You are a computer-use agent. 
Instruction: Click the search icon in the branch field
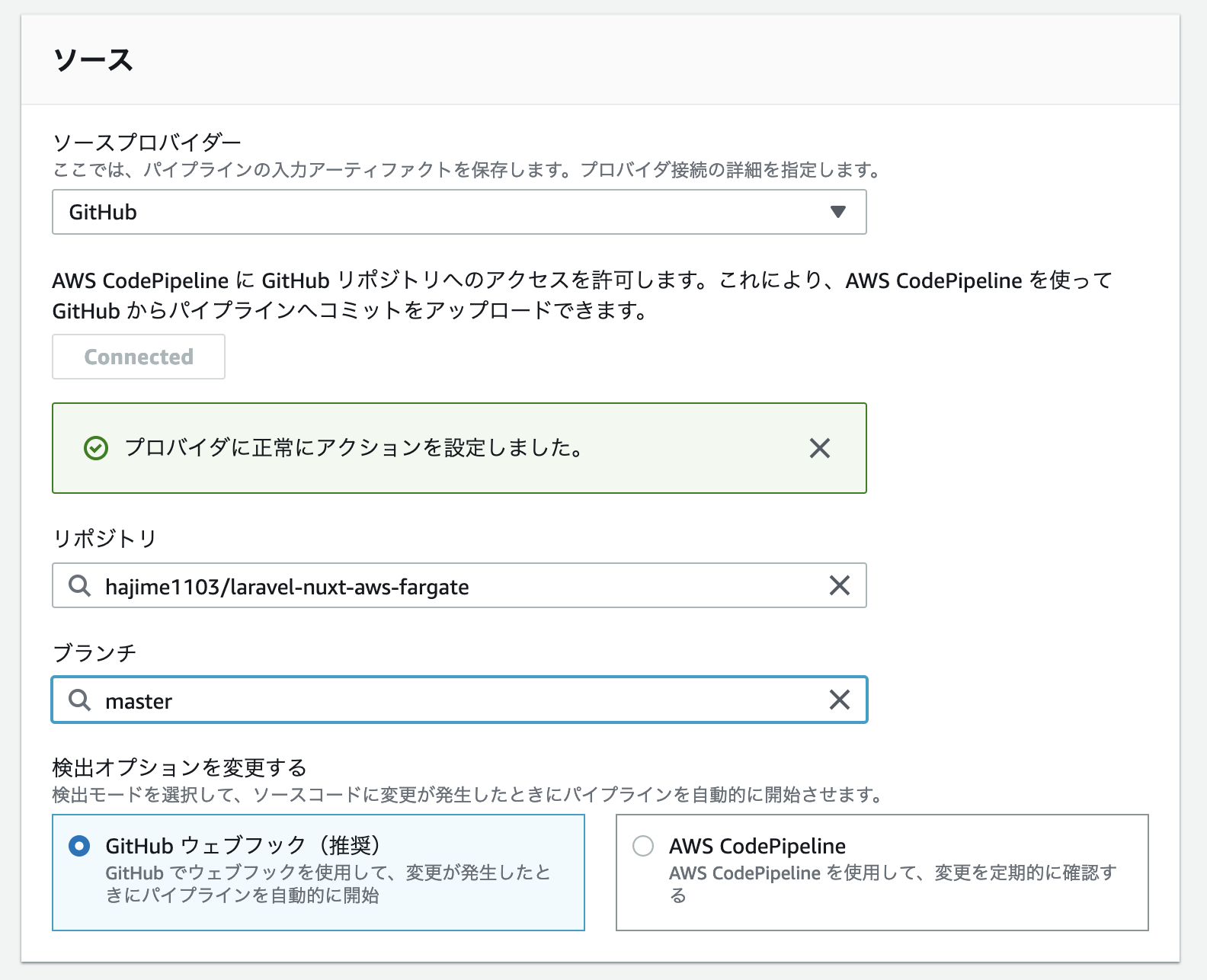pos(79,700)
